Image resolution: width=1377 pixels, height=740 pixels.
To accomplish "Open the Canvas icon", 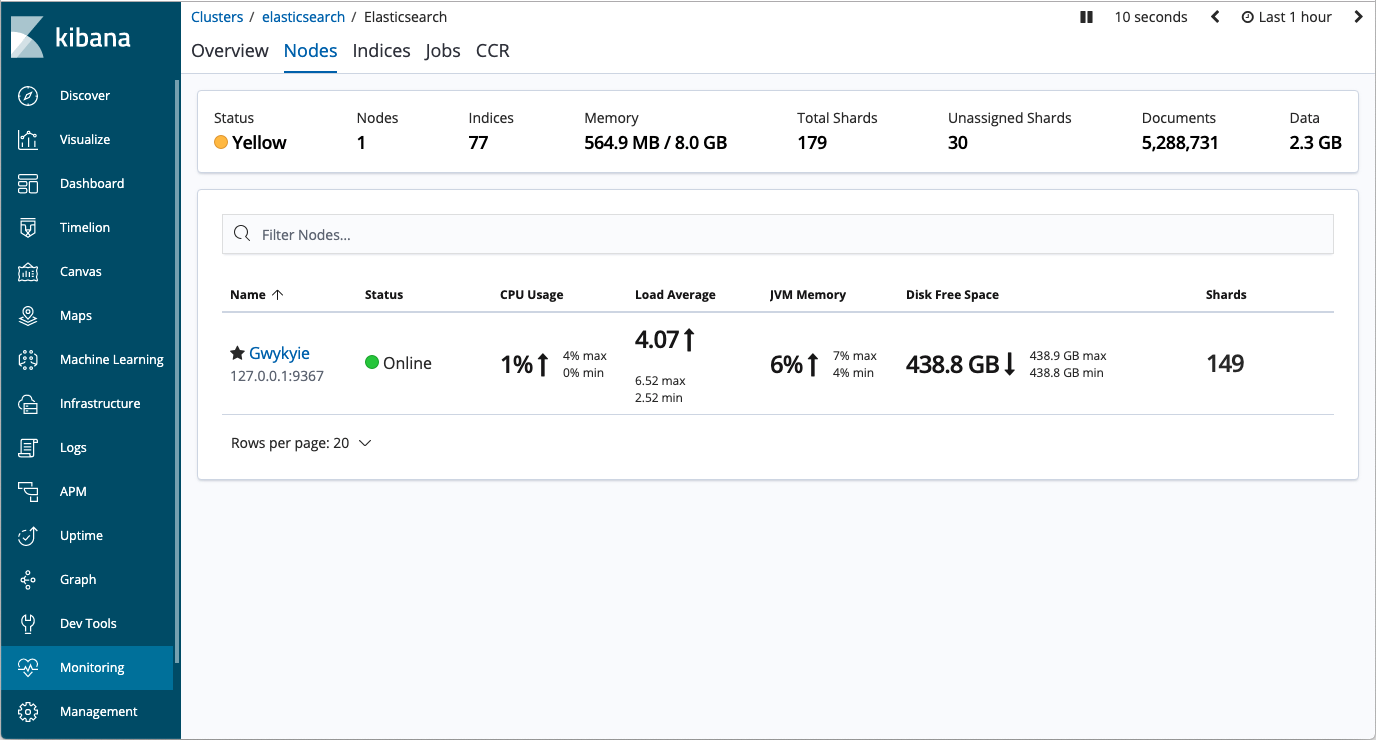I will coord(28,272).
